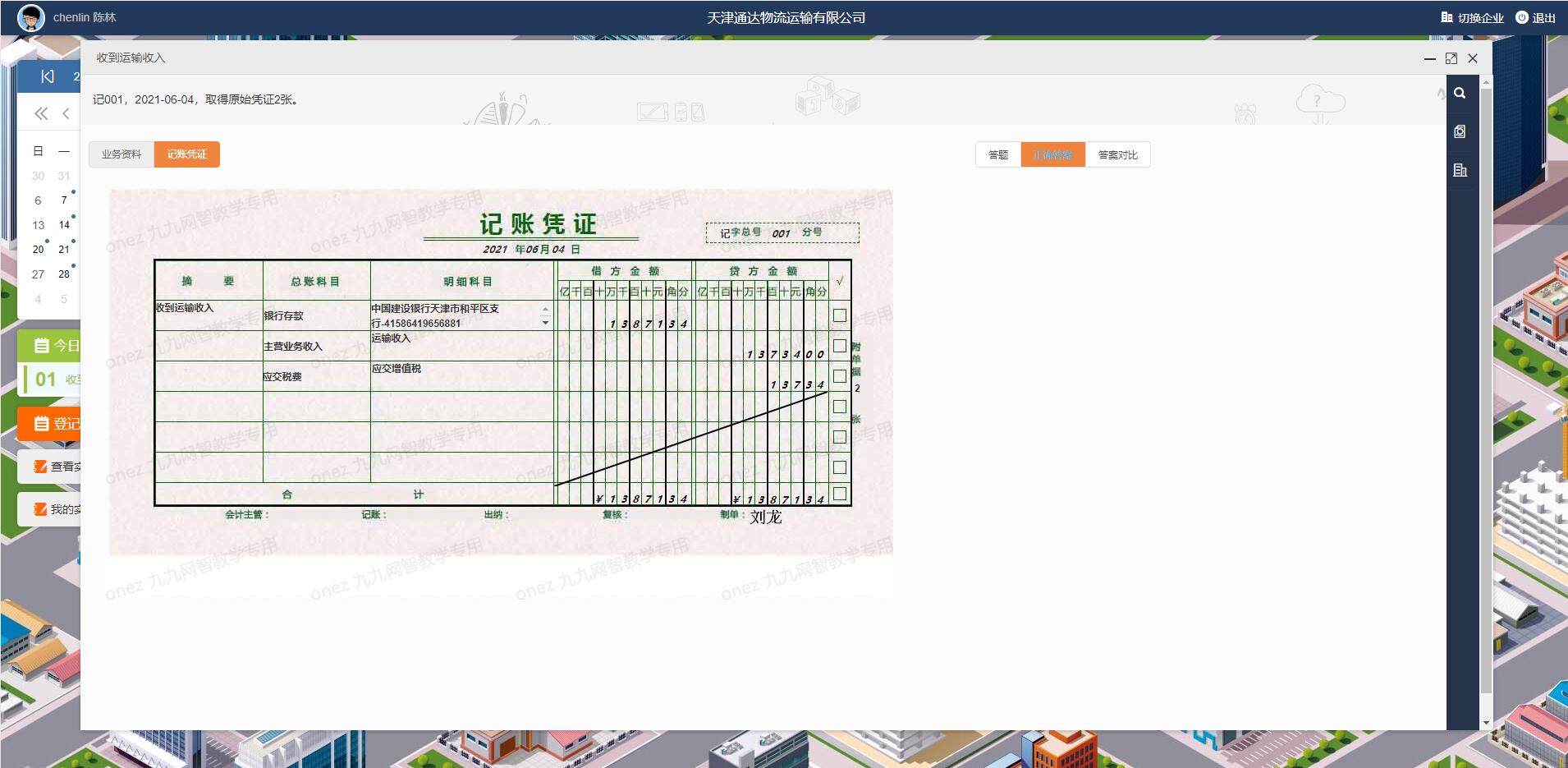Maximize the 收到运输收入 dialog
This screenshot has height=768, width=1568.
(x=1451, y=58)
